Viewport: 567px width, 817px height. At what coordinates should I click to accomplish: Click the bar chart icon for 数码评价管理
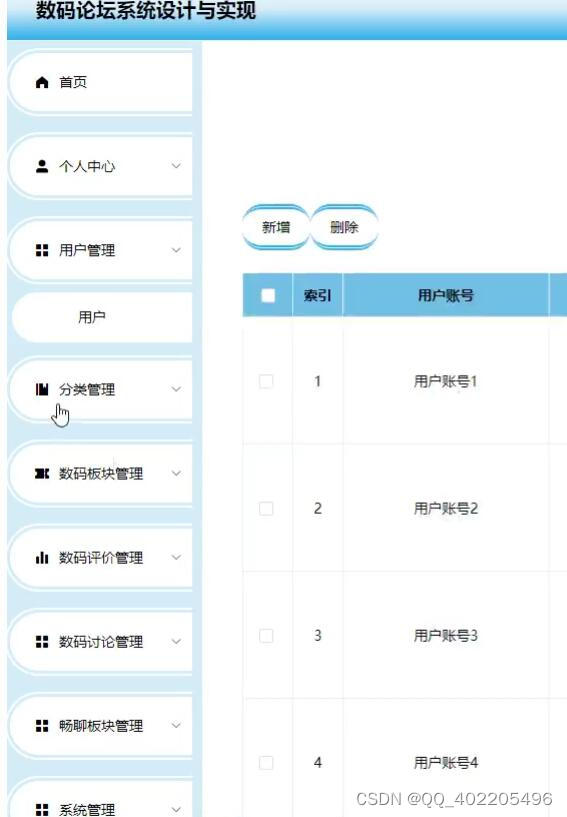(42, 558)
